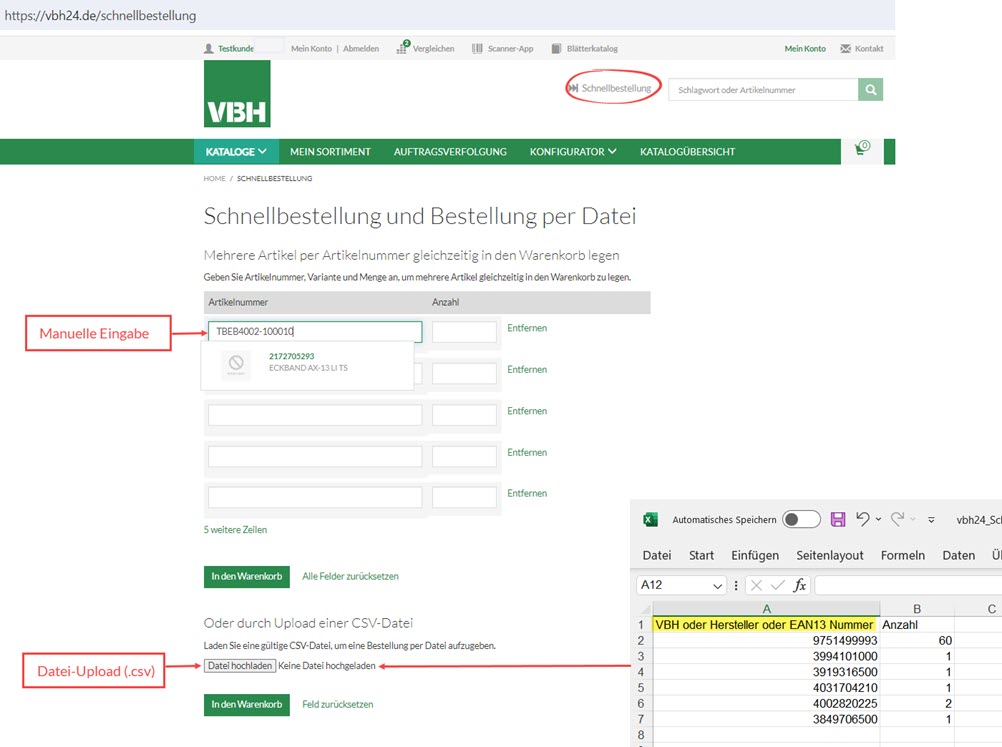
Task: Switch to Excel Formeln tab
Action: 902,555
